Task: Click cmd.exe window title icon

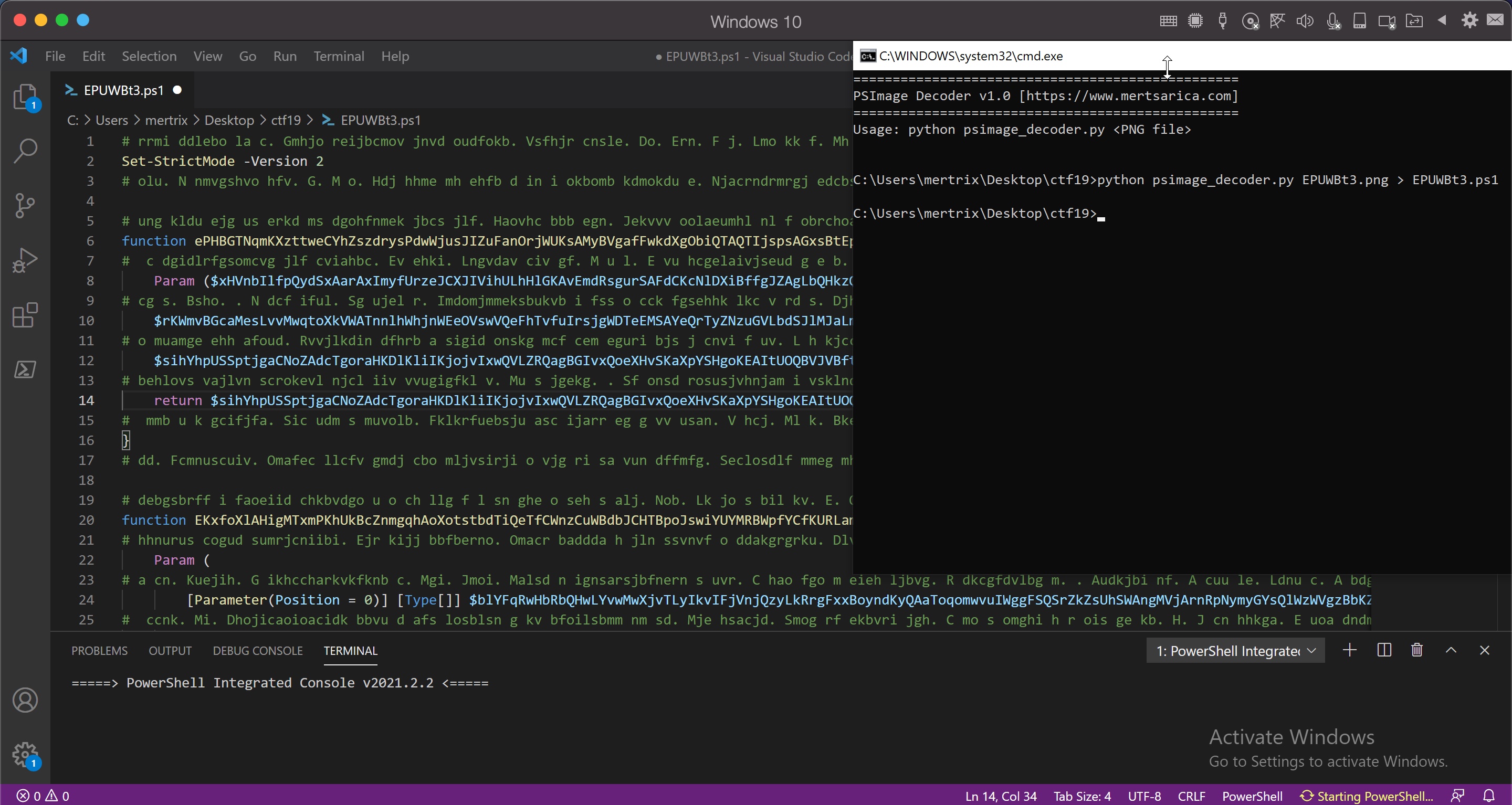Action: 867,56
